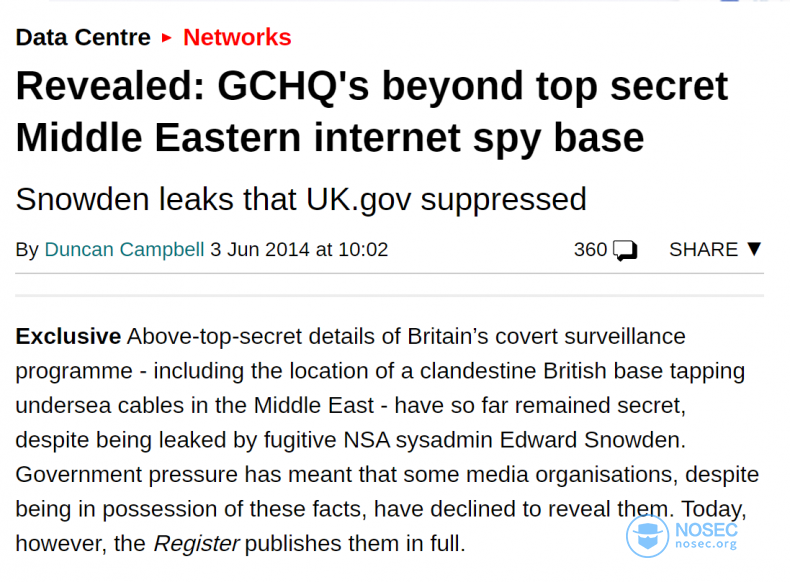790x582 pixels.
Task: Click headline line "Middle Eastern internet spy base"
Action: (x=330, y=138)
